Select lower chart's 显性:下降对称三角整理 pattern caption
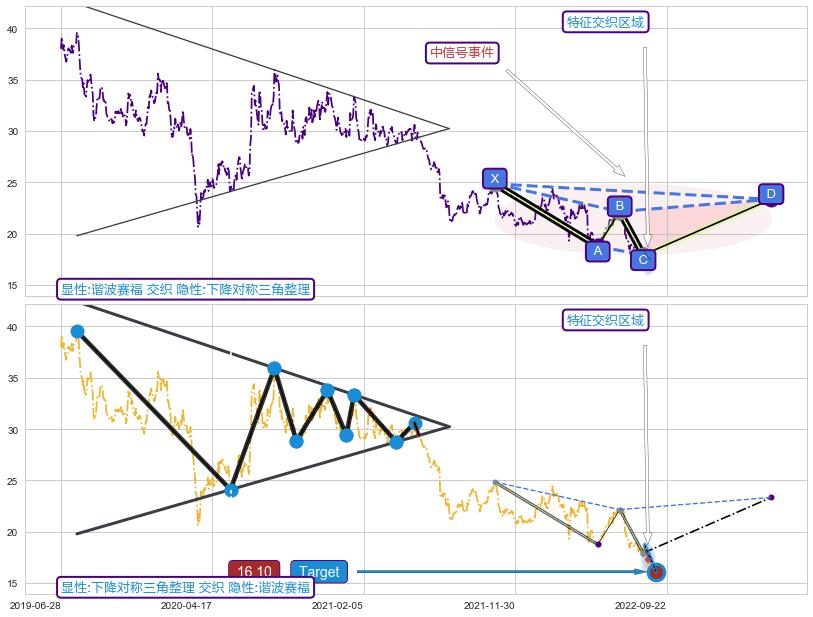The image size is (813, 617). pos(185,588)
